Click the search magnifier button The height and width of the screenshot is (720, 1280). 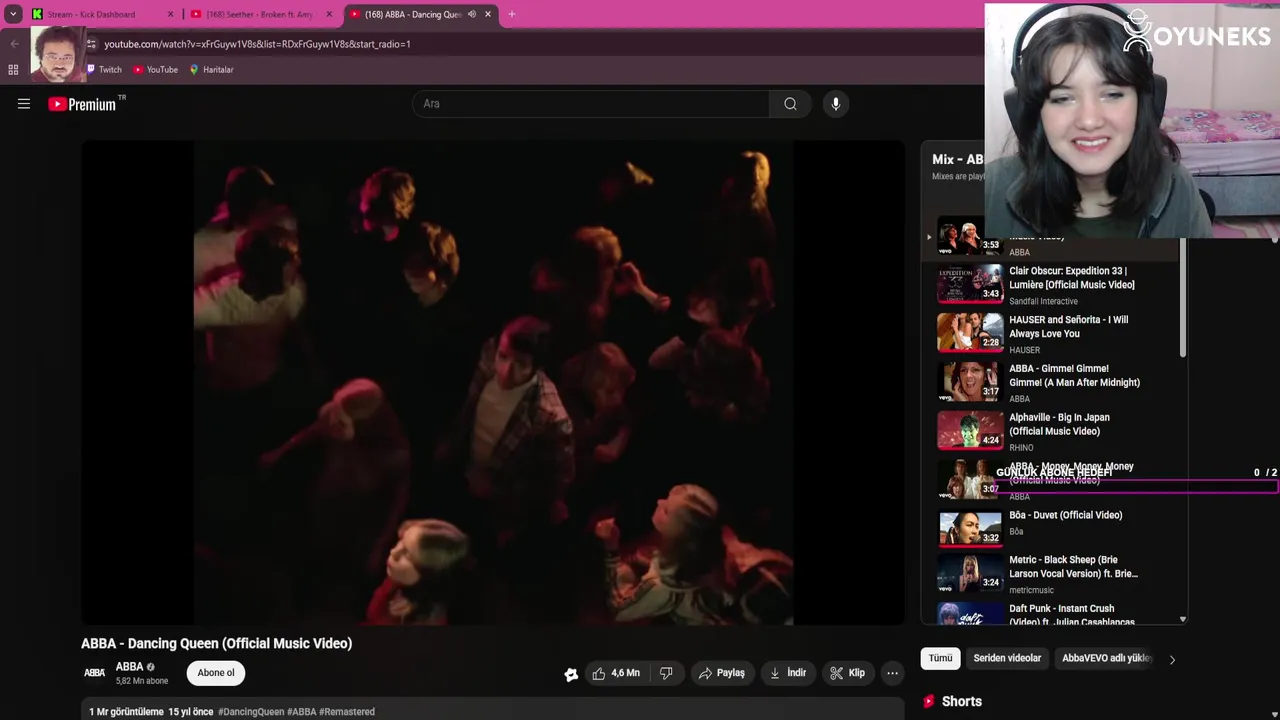tap(790, 104)
